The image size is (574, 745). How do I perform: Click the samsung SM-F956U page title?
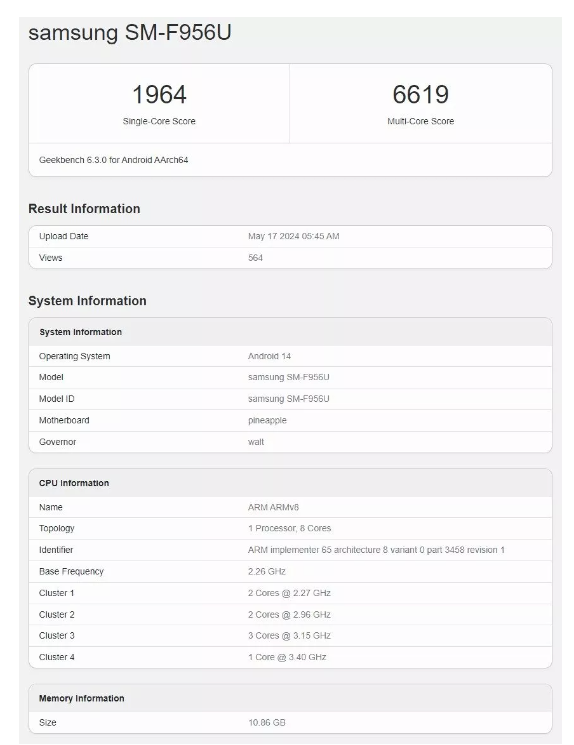click(130, 33)
